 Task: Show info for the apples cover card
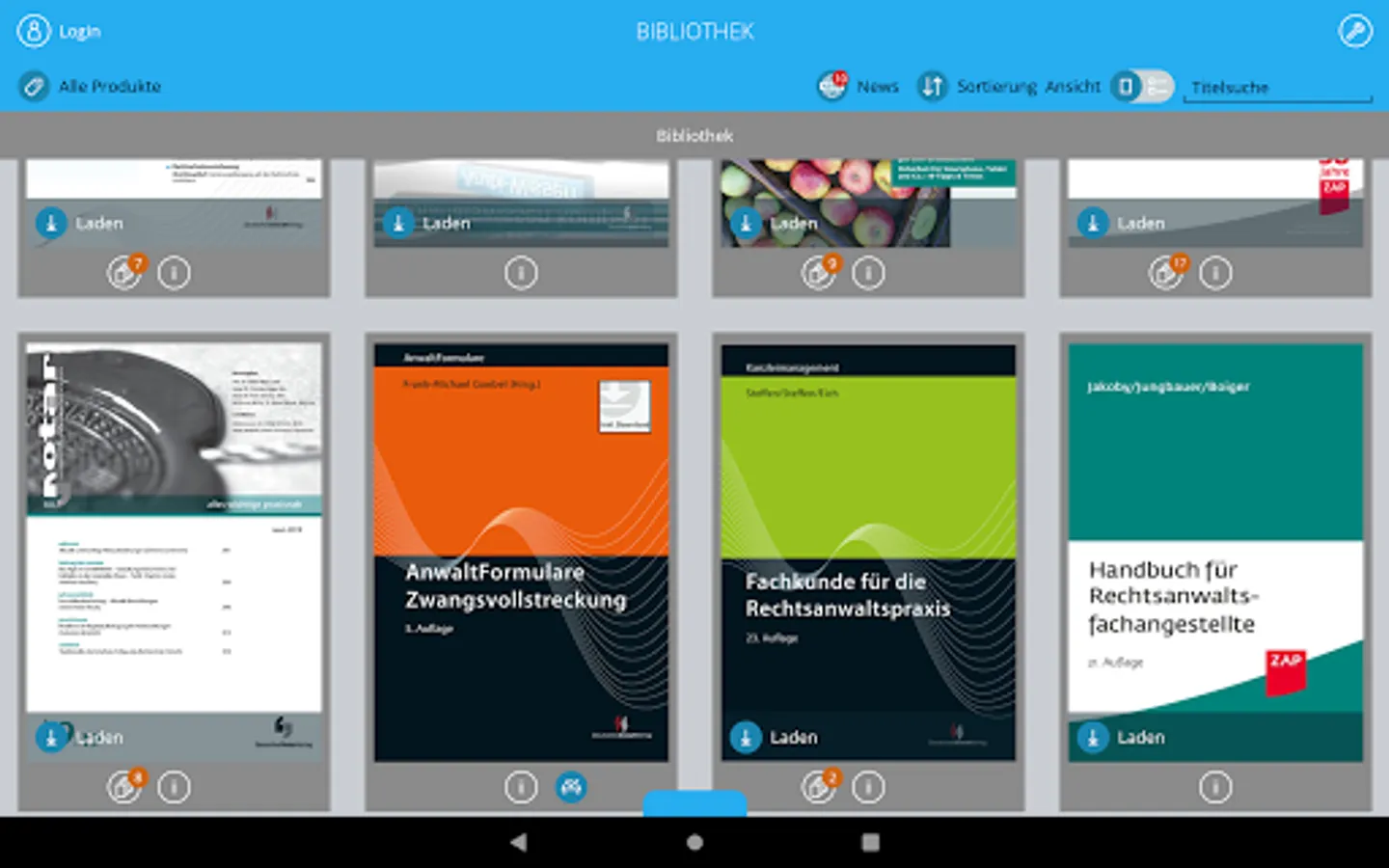point(868,273)
